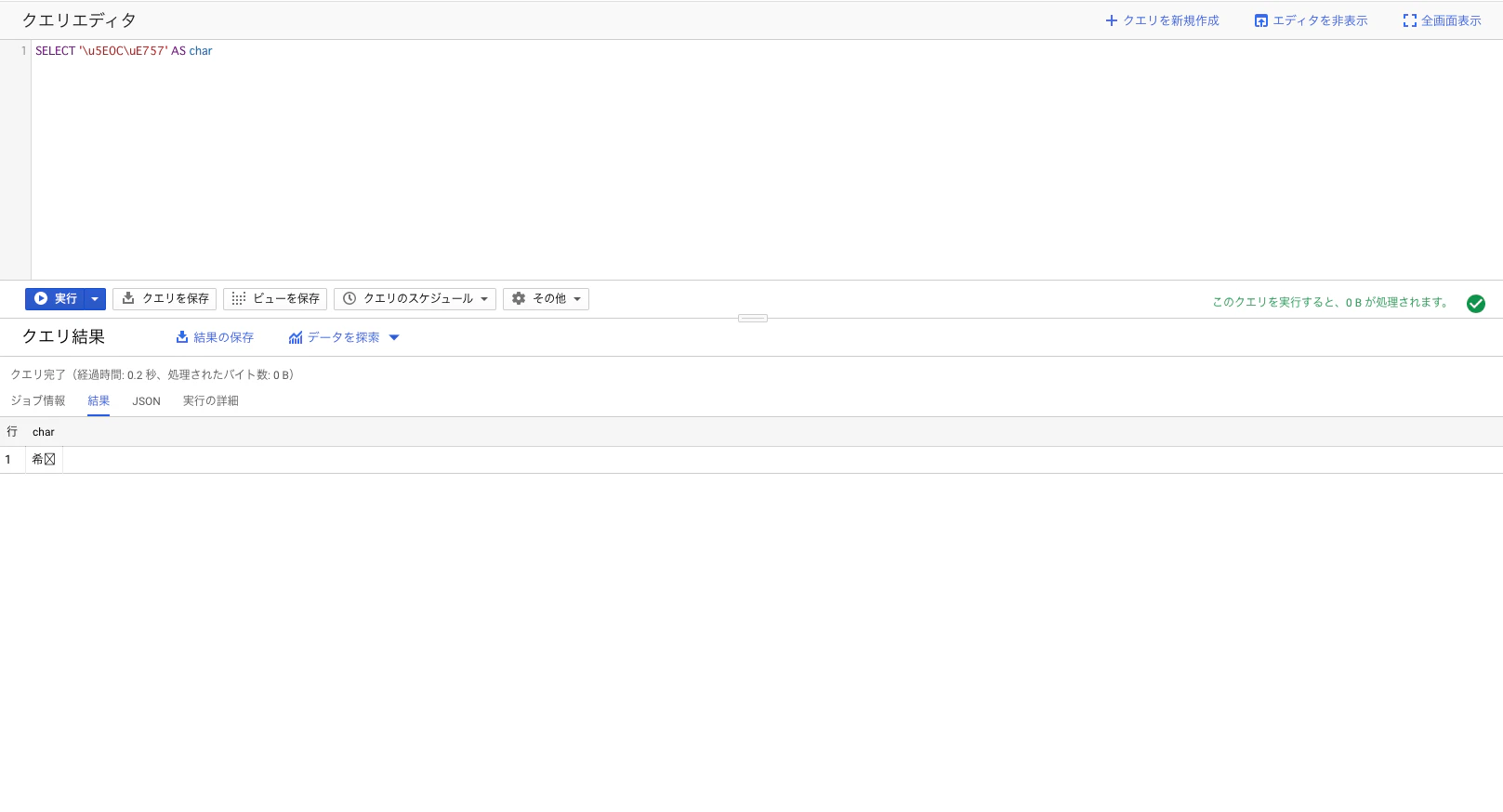Click the result cell in row 1

44,459
